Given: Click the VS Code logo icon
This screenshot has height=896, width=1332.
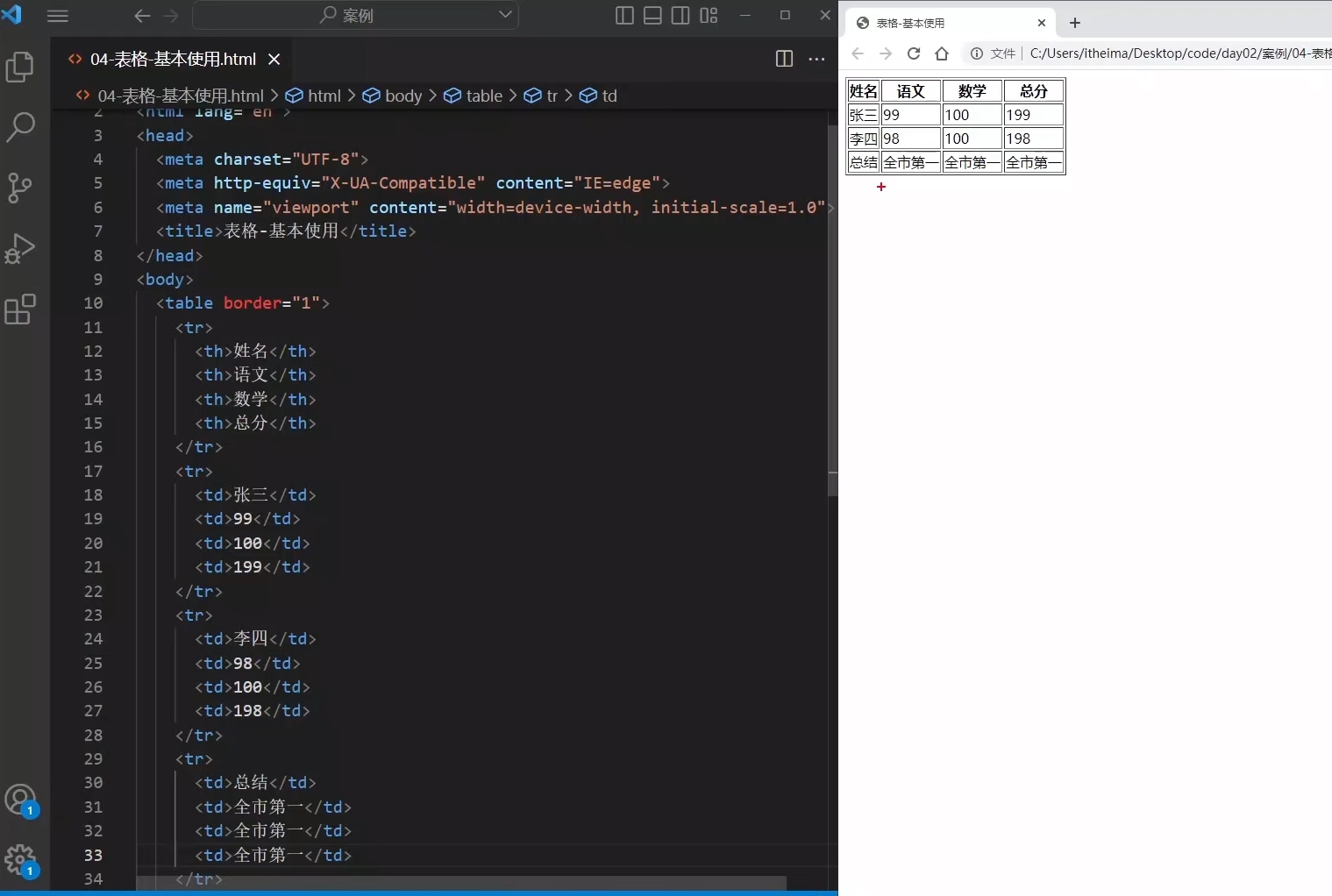Looking at the screenshot, I should click(x=12, y=13).
